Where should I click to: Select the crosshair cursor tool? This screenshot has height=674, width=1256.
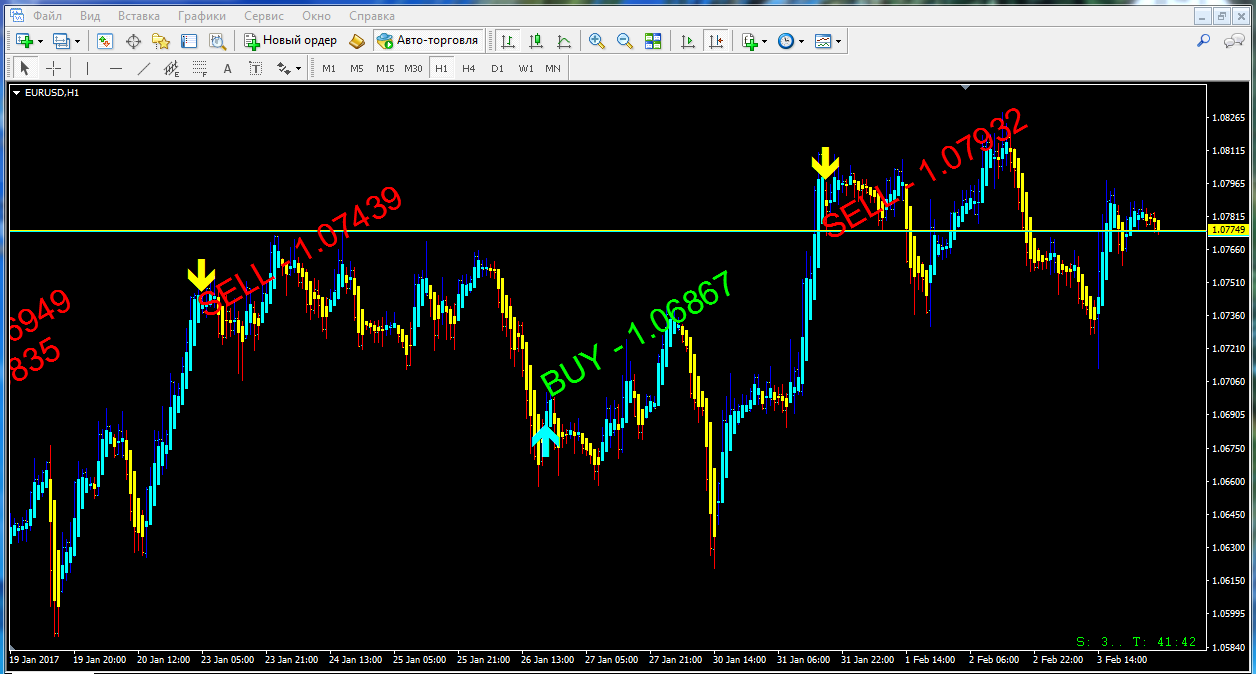[x=53, y=68]
